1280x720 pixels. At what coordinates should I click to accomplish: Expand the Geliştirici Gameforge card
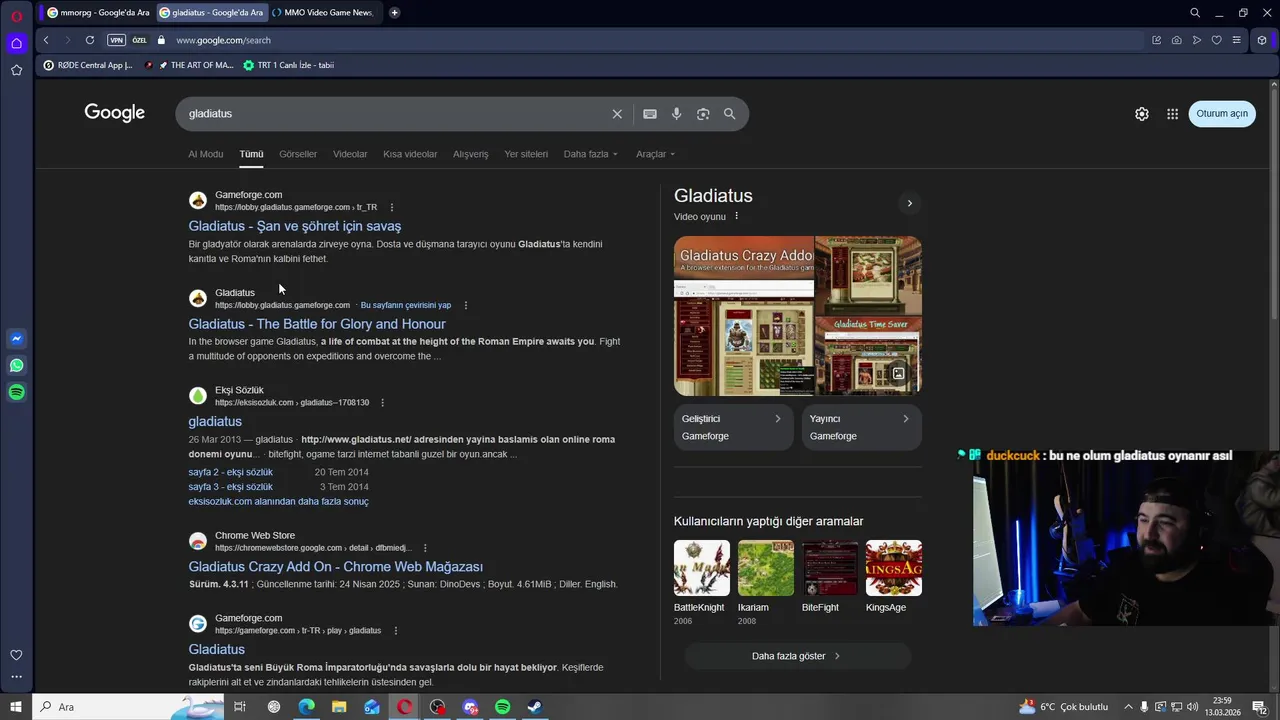[733, 427]
